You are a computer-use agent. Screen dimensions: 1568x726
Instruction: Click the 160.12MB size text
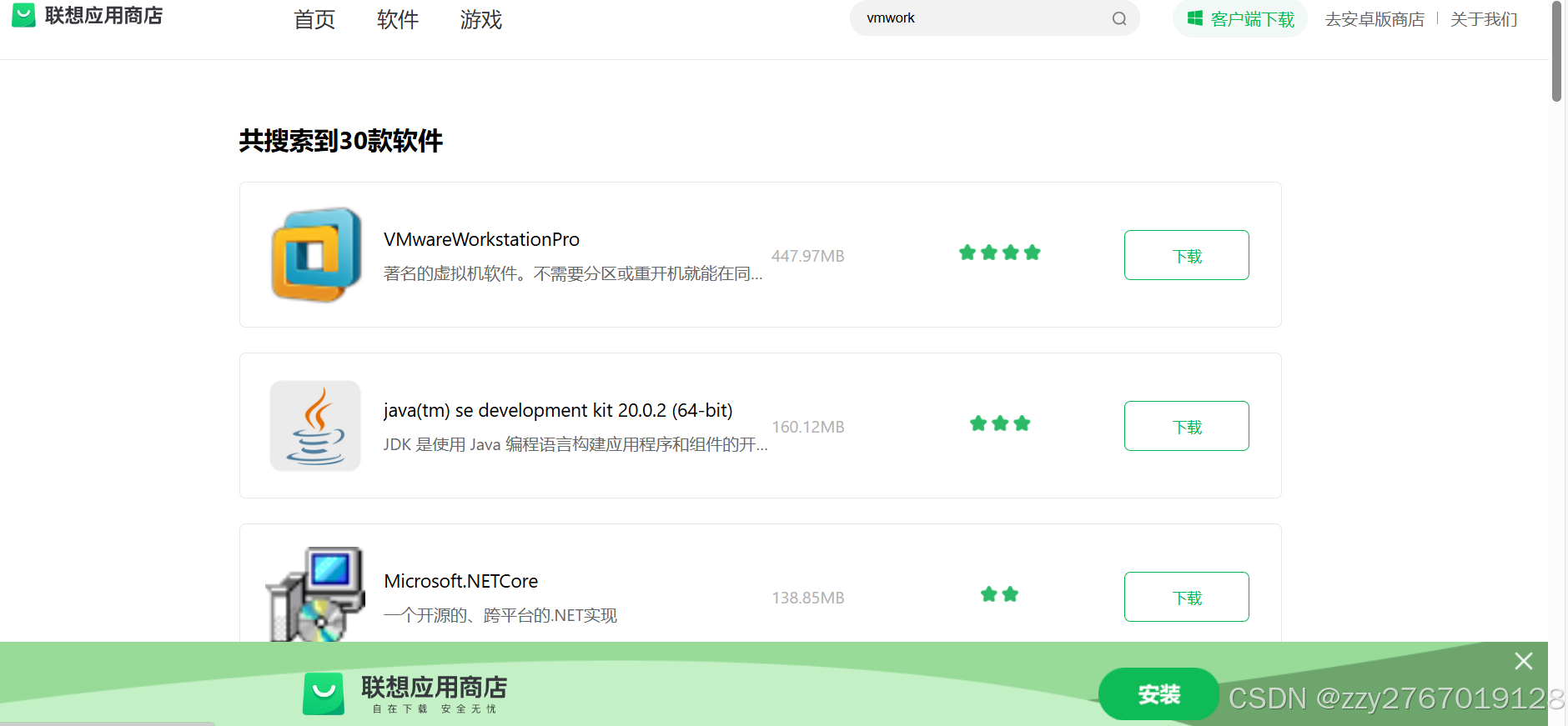click(x=807, y=427)
